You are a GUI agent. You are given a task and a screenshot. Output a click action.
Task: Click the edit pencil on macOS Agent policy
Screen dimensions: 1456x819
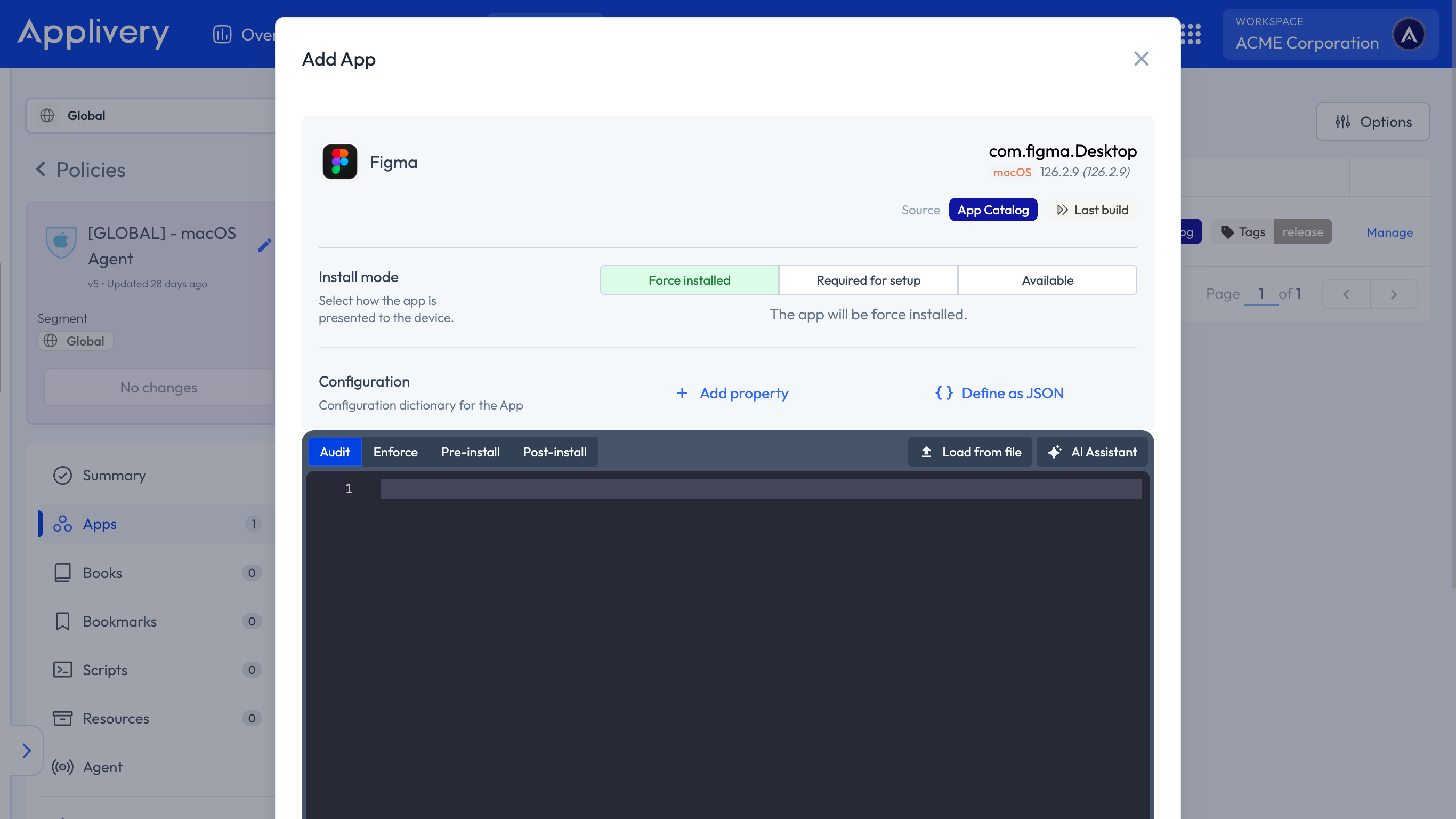[264, 245]
